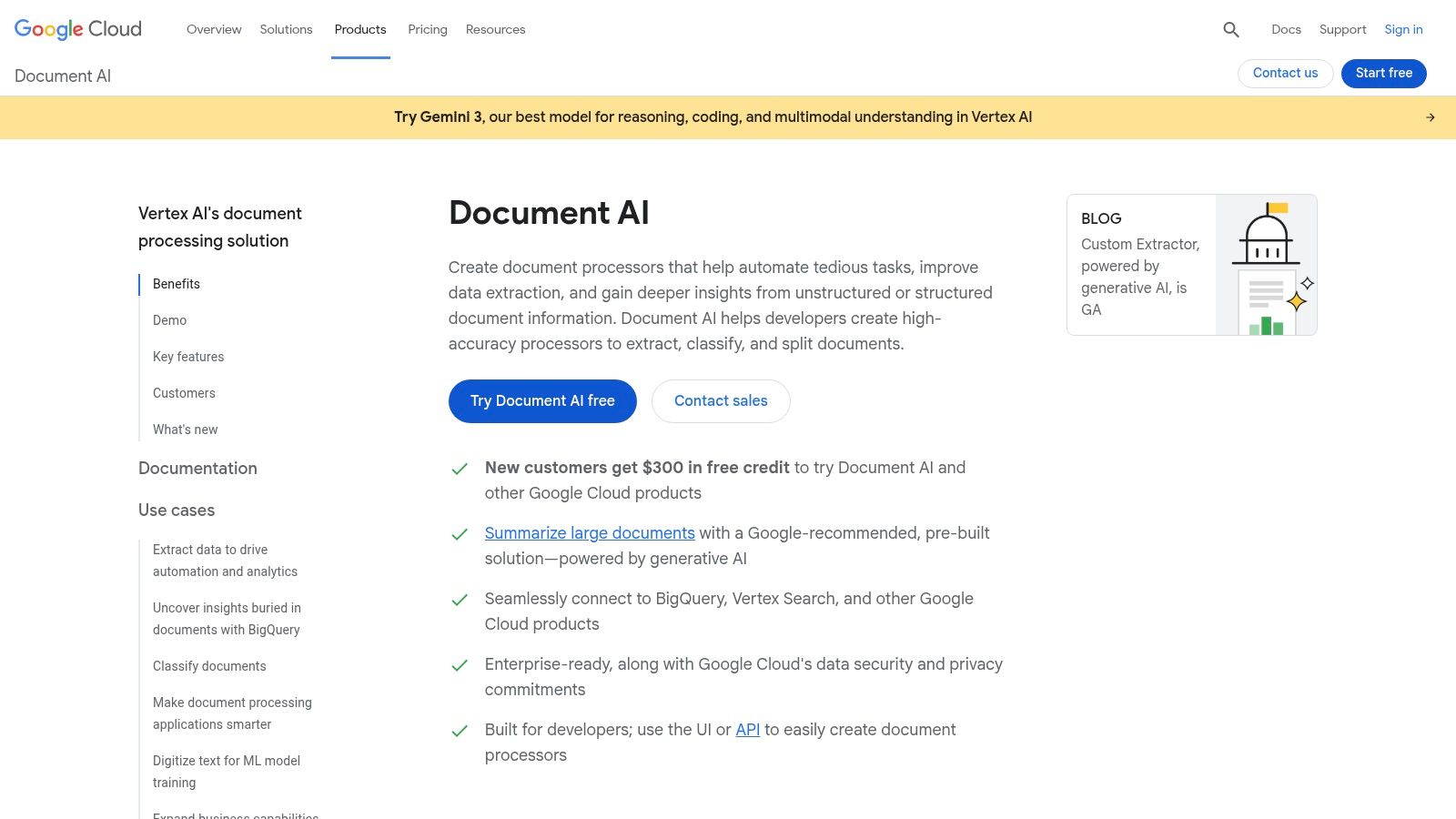Open the Solutions menu
This screenshot has height=819, width=1456.
pyautogui.click(x=286, y=29)
